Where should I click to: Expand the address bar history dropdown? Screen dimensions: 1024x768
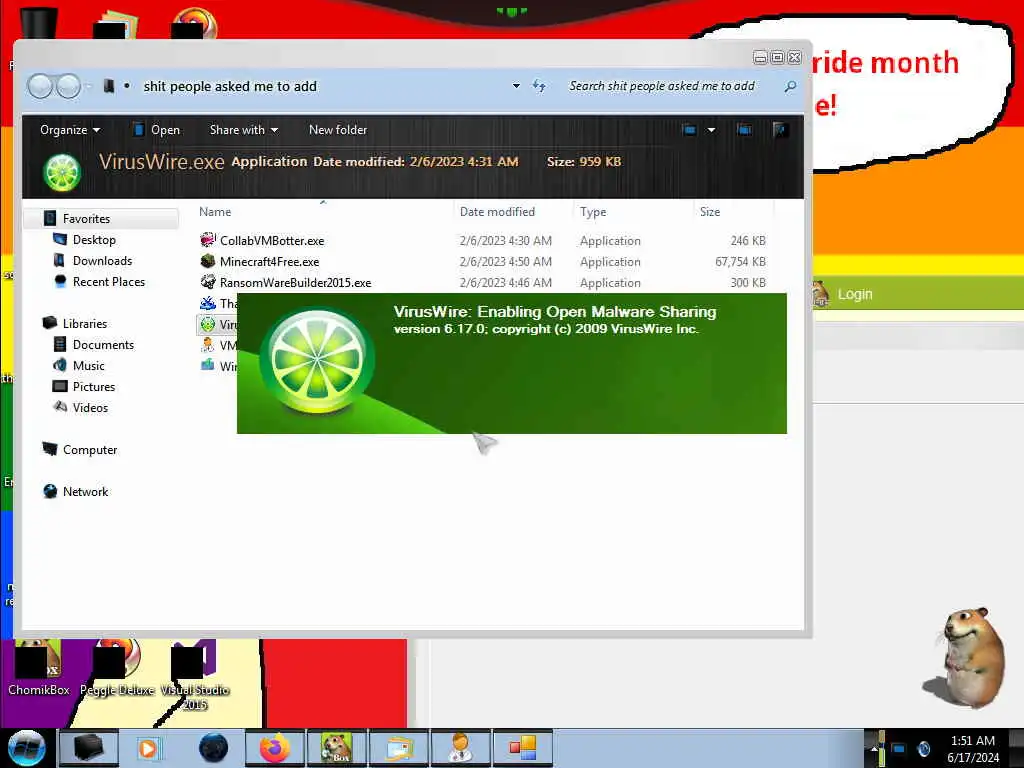(x=516, y=86)
